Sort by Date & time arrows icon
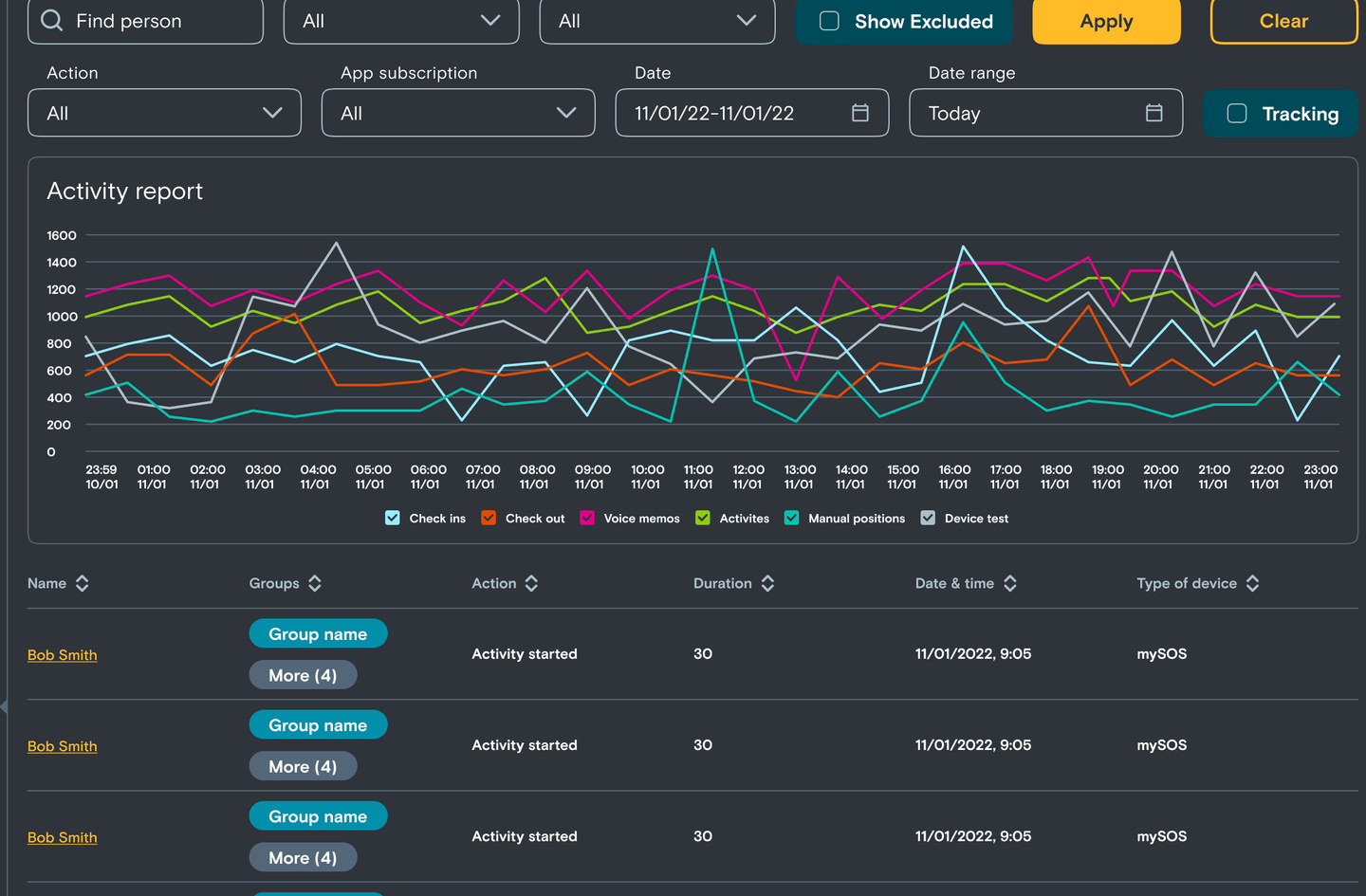Viewport: 1366px width, 896px height. (1010, 583)
